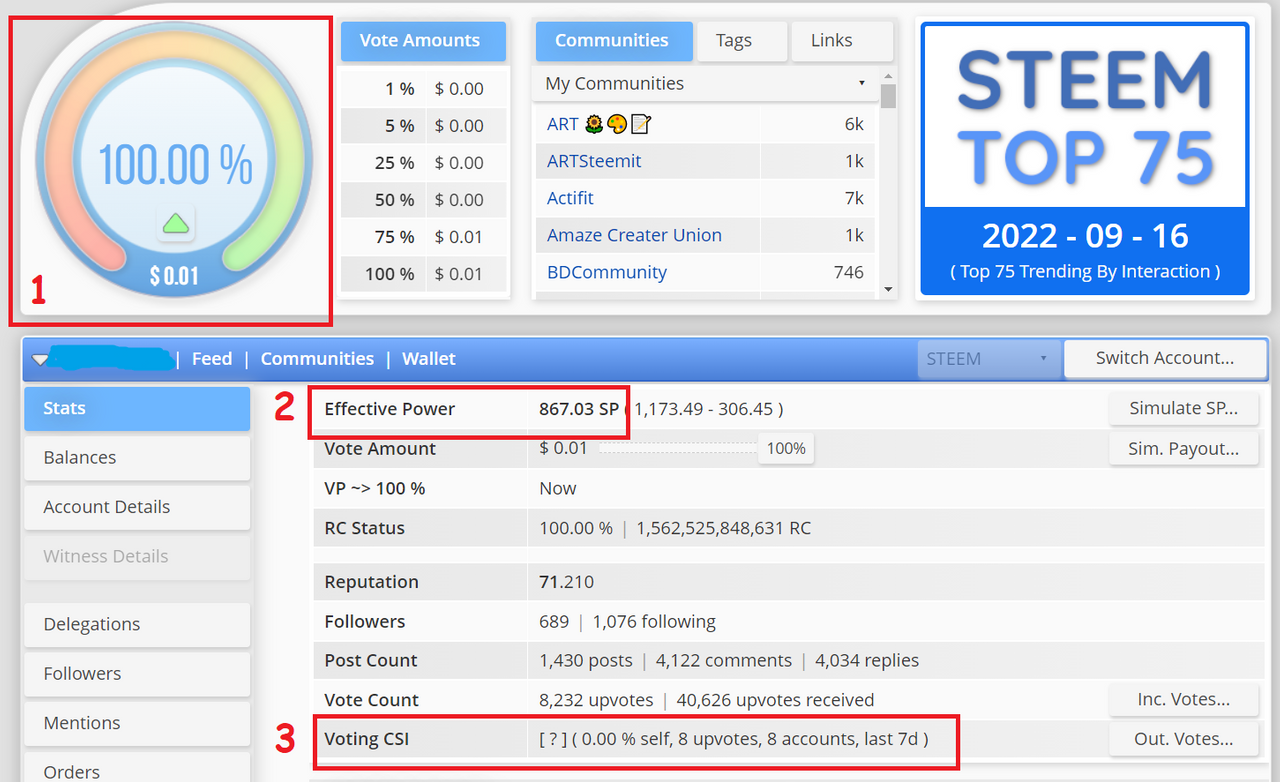1280x782 pixels.
Task: Click the green up-arrow in voting gauge
Action: click(x=176, y=224)
